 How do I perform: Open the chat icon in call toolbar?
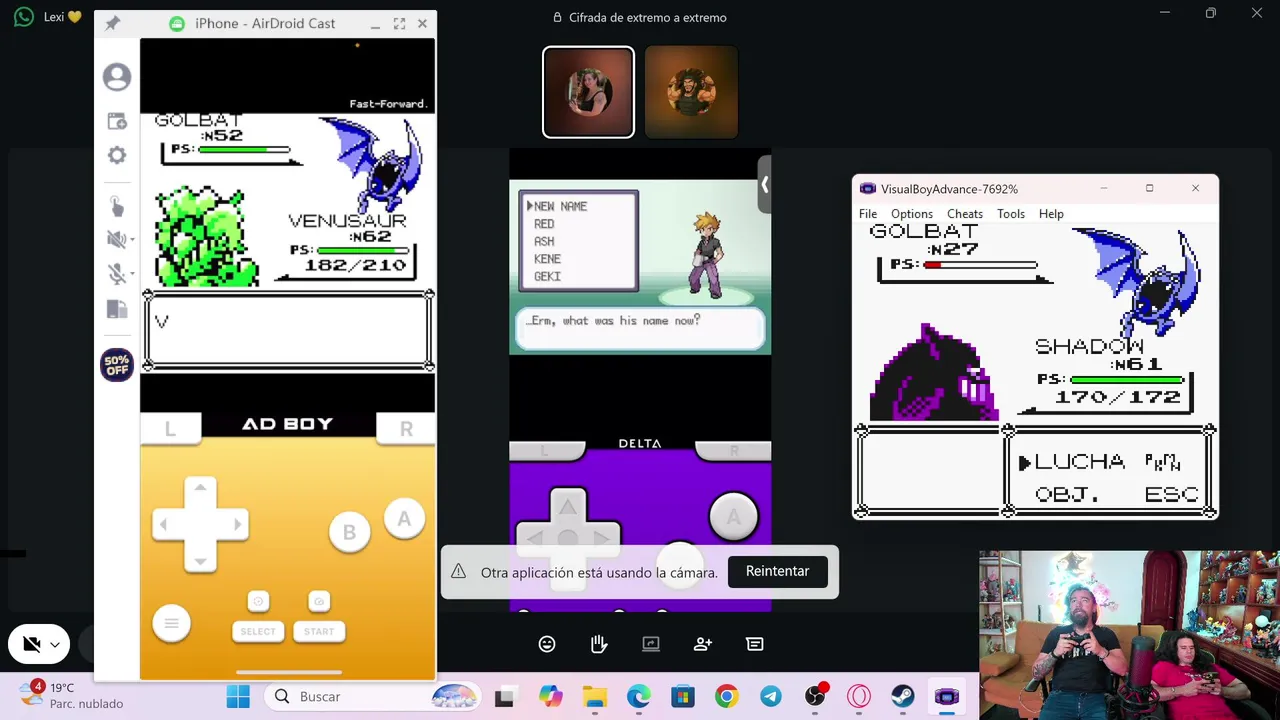[755, 644]
